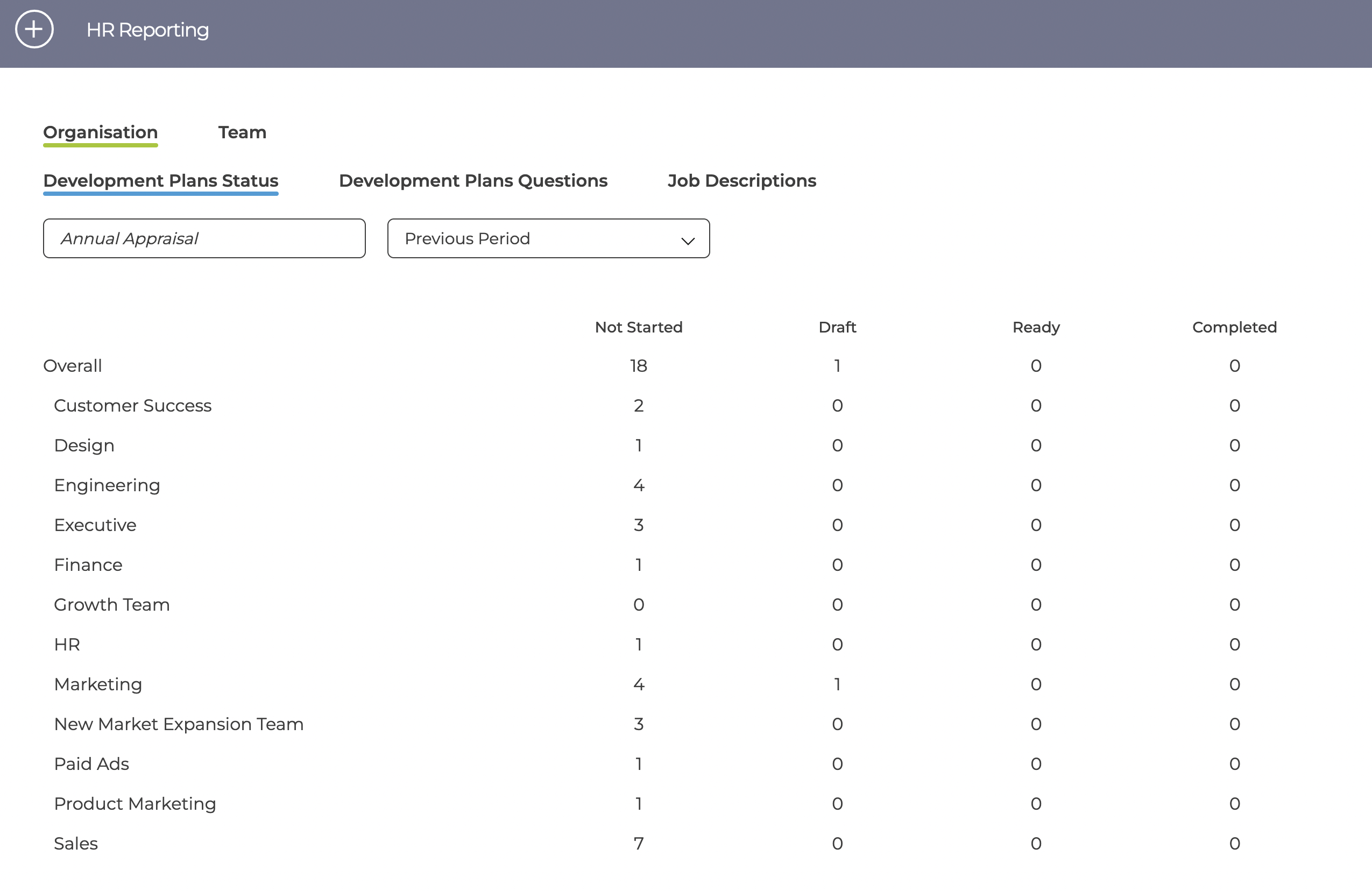The height and width of the screenshot is (891, 1372).
Task: Click the Completed column header
Action: 1234,327
